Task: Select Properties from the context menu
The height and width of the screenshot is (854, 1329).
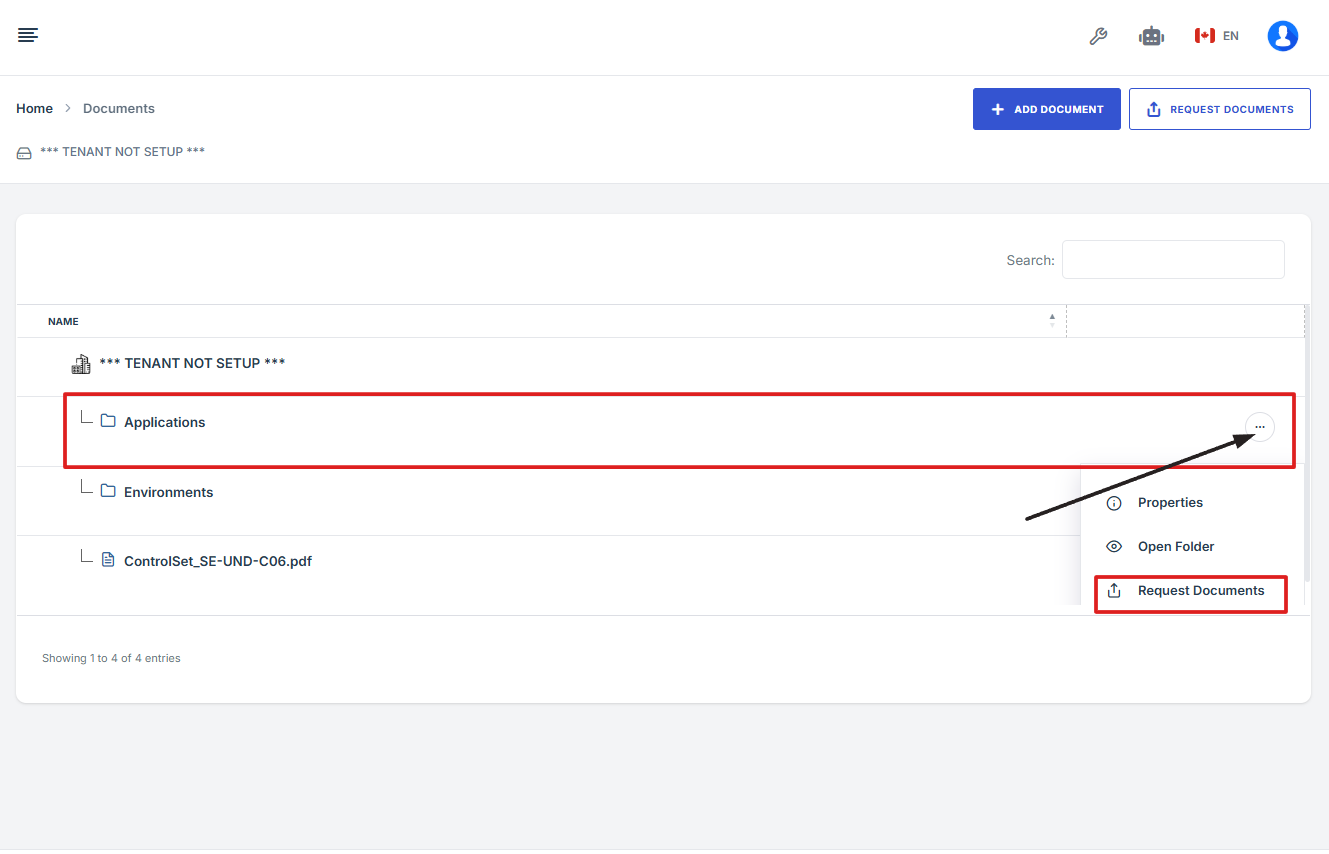Action: [x=1170, y=503]
